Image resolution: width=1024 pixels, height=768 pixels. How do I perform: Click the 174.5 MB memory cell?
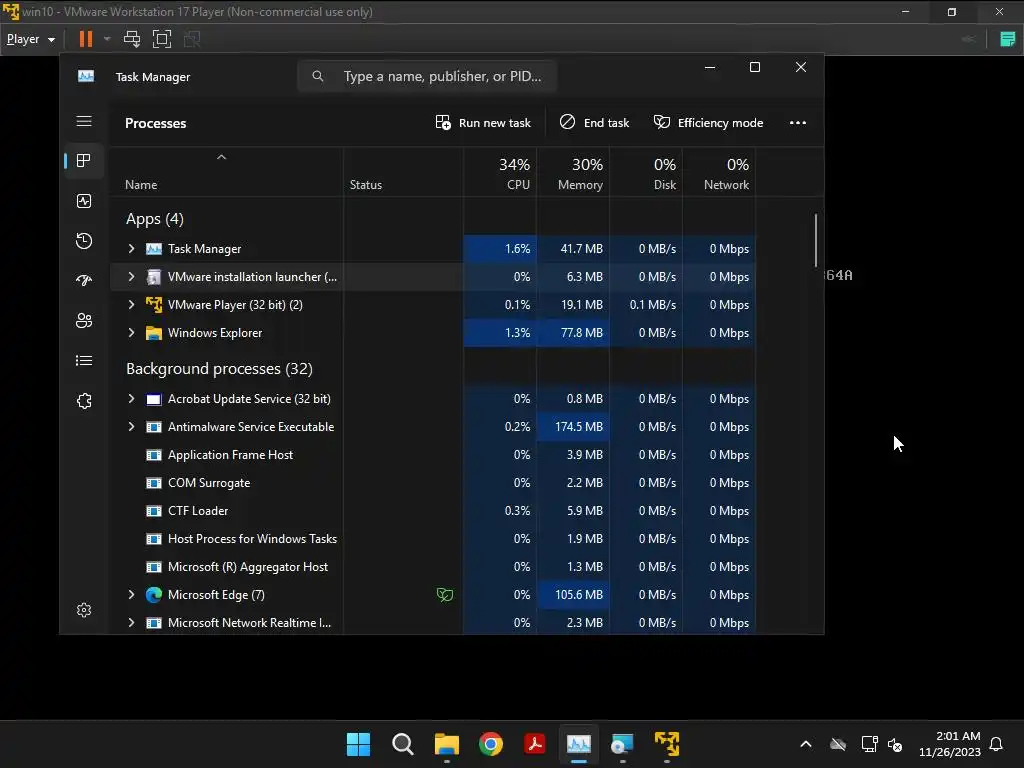point(573,426)
